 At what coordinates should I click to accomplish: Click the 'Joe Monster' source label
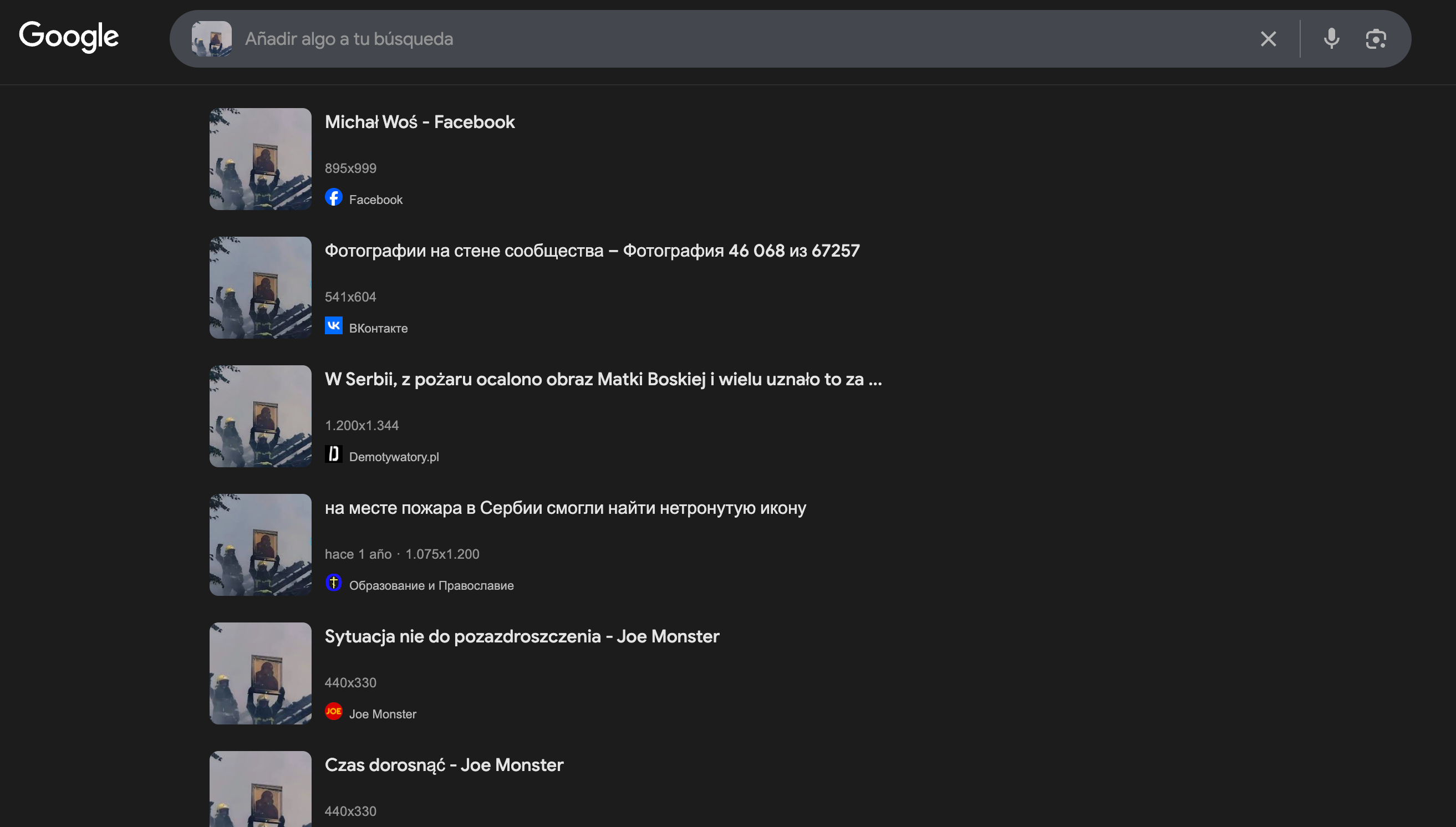click(x=383, y=714)
